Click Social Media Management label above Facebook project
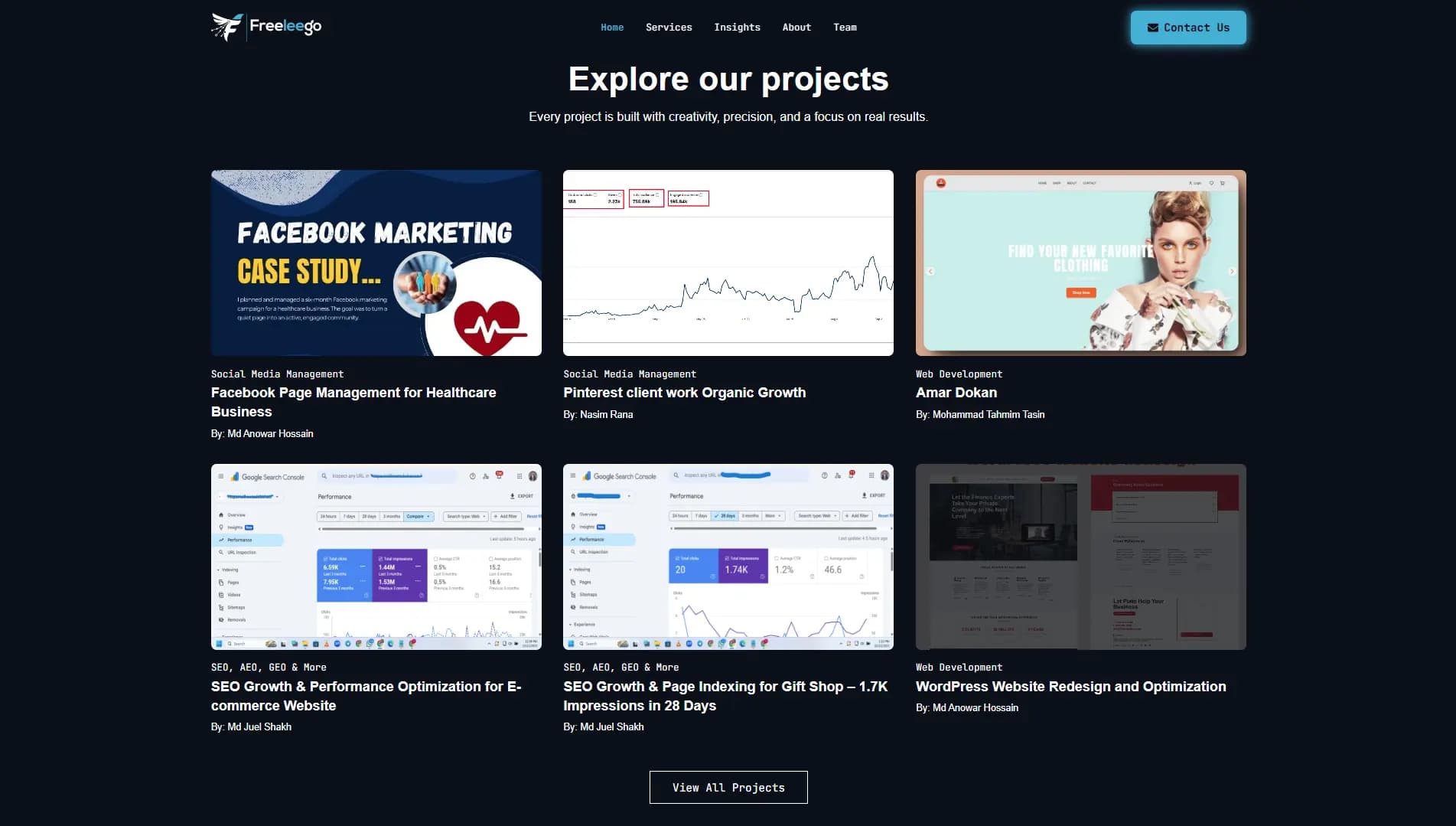1456x826 pixels. click(x=278, y=374)
